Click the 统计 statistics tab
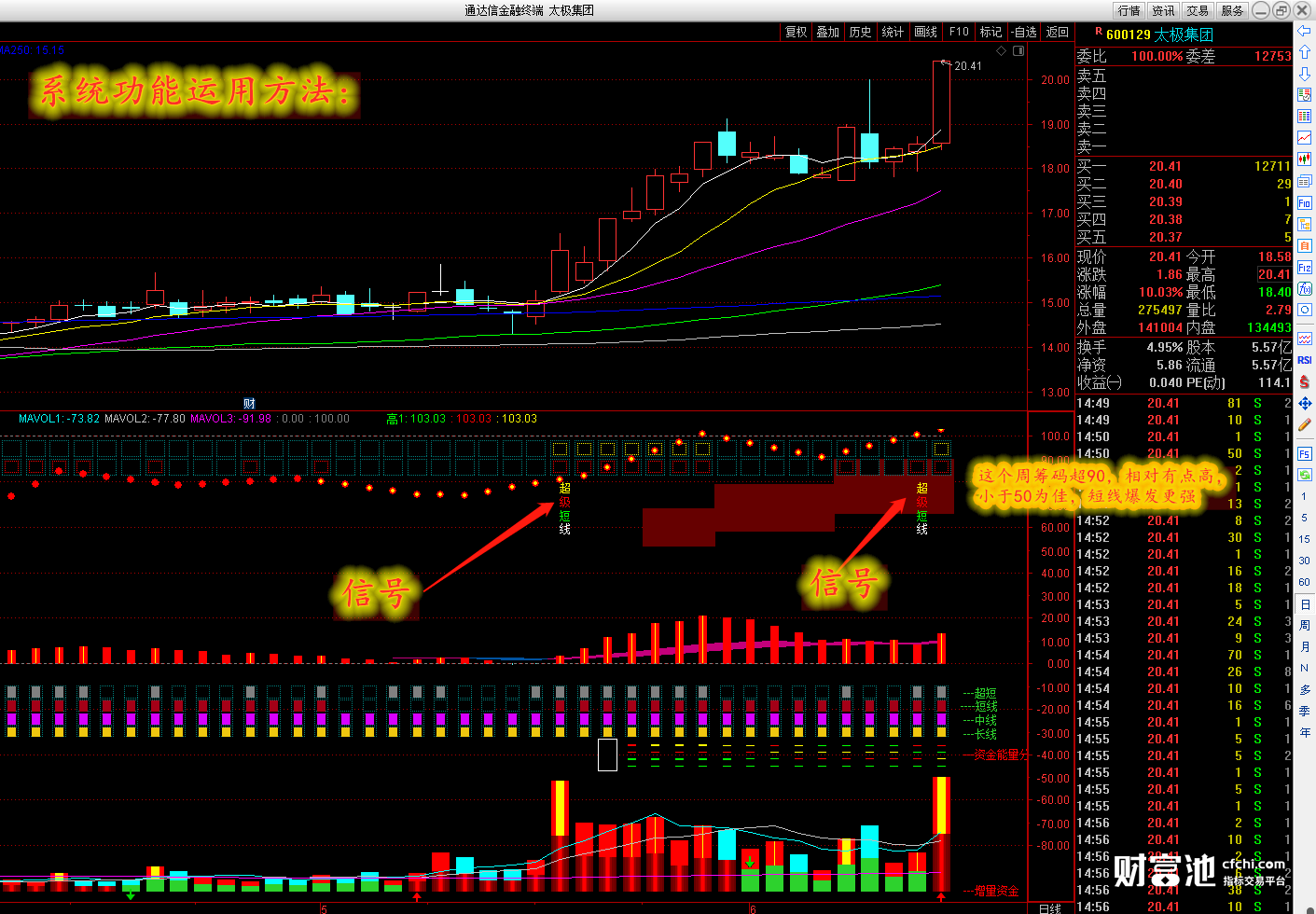Screen dimensions: 1316x914 click(x=893, y=32)
